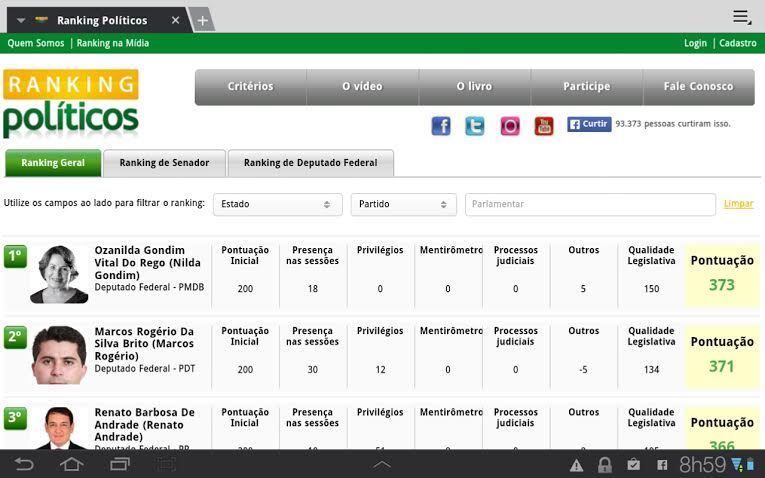
Task: Open the YouTube social icon
Action: point(544,126)
